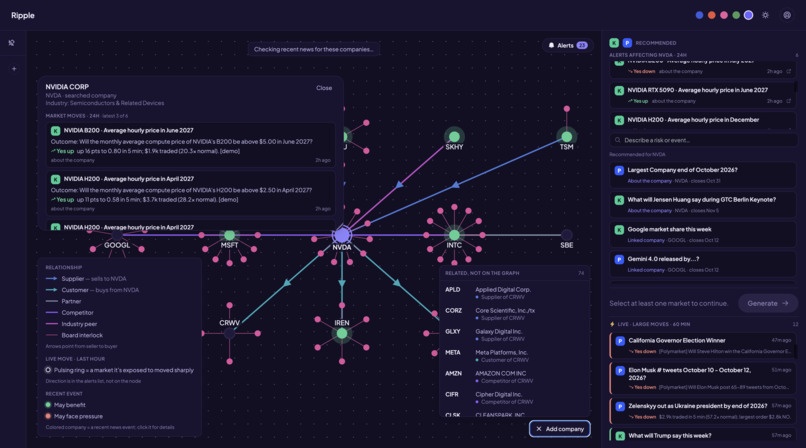The height and width of the screenshot is (448, 806).
Task: Click the SBE node on the graph
Action: click(x=566, y=235)
